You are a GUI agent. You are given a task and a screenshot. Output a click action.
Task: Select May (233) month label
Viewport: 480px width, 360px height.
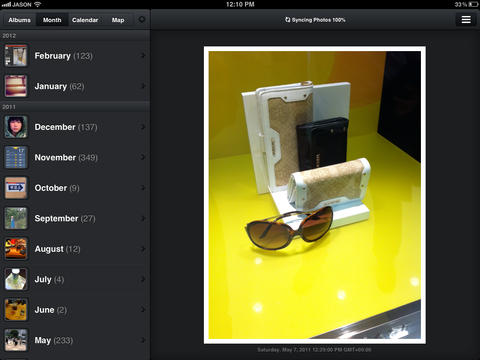point(54,340)
